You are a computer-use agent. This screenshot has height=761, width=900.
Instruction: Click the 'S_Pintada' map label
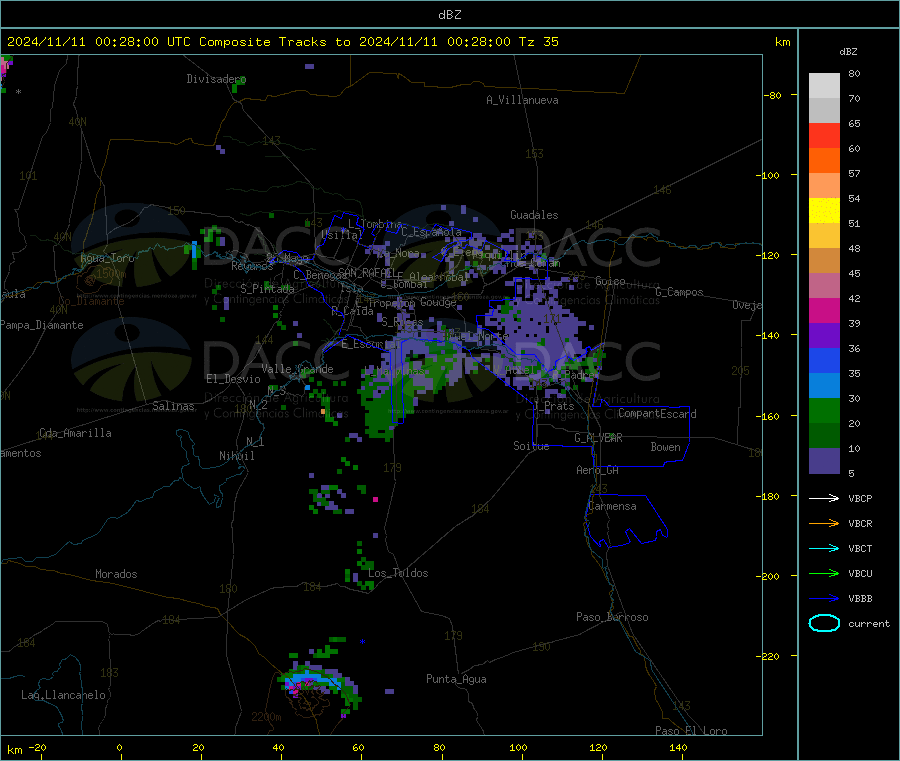click(267, 289)
